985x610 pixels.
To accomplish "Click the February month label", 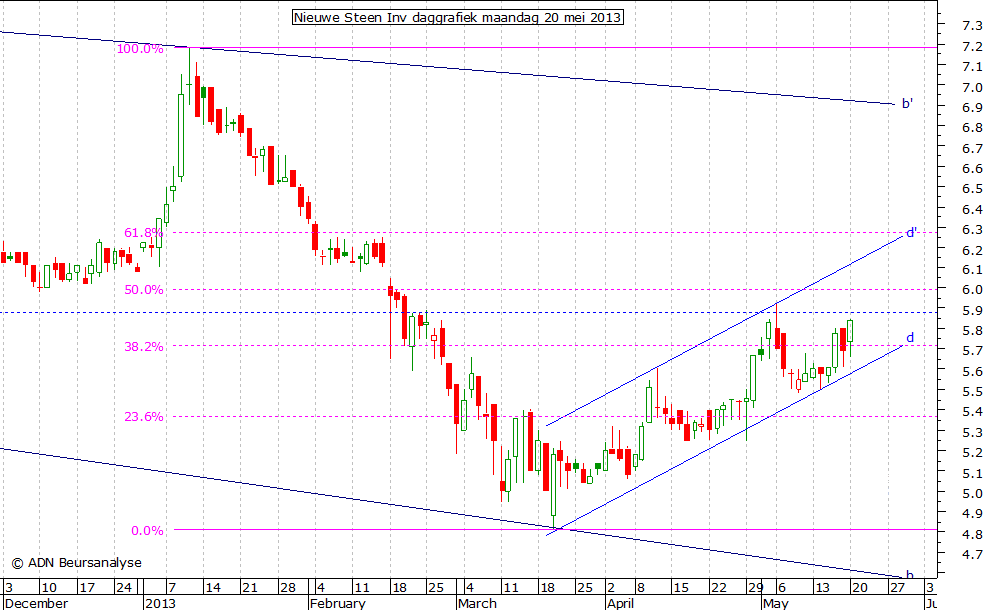I will point(338,603).
